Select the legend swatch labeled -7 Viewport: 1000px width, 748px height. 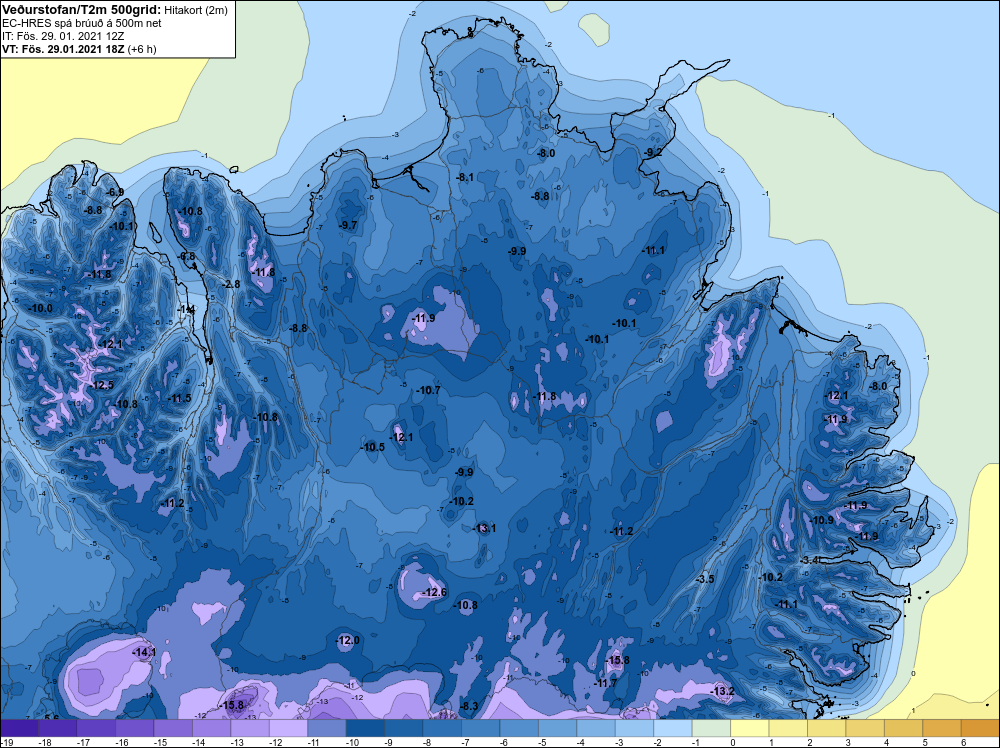click(x=480, y=728)
